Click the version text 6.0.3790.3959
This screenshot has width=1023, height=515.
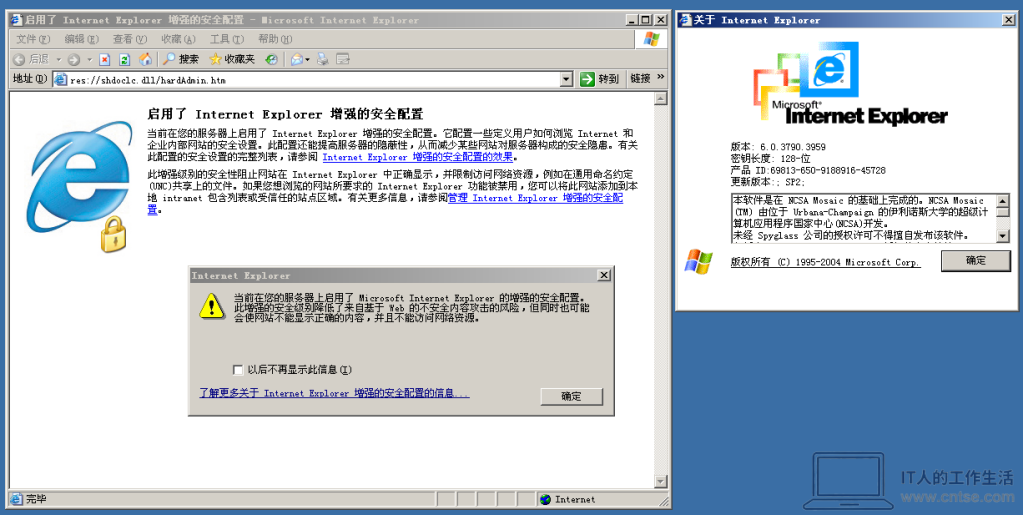pos(793,147)
